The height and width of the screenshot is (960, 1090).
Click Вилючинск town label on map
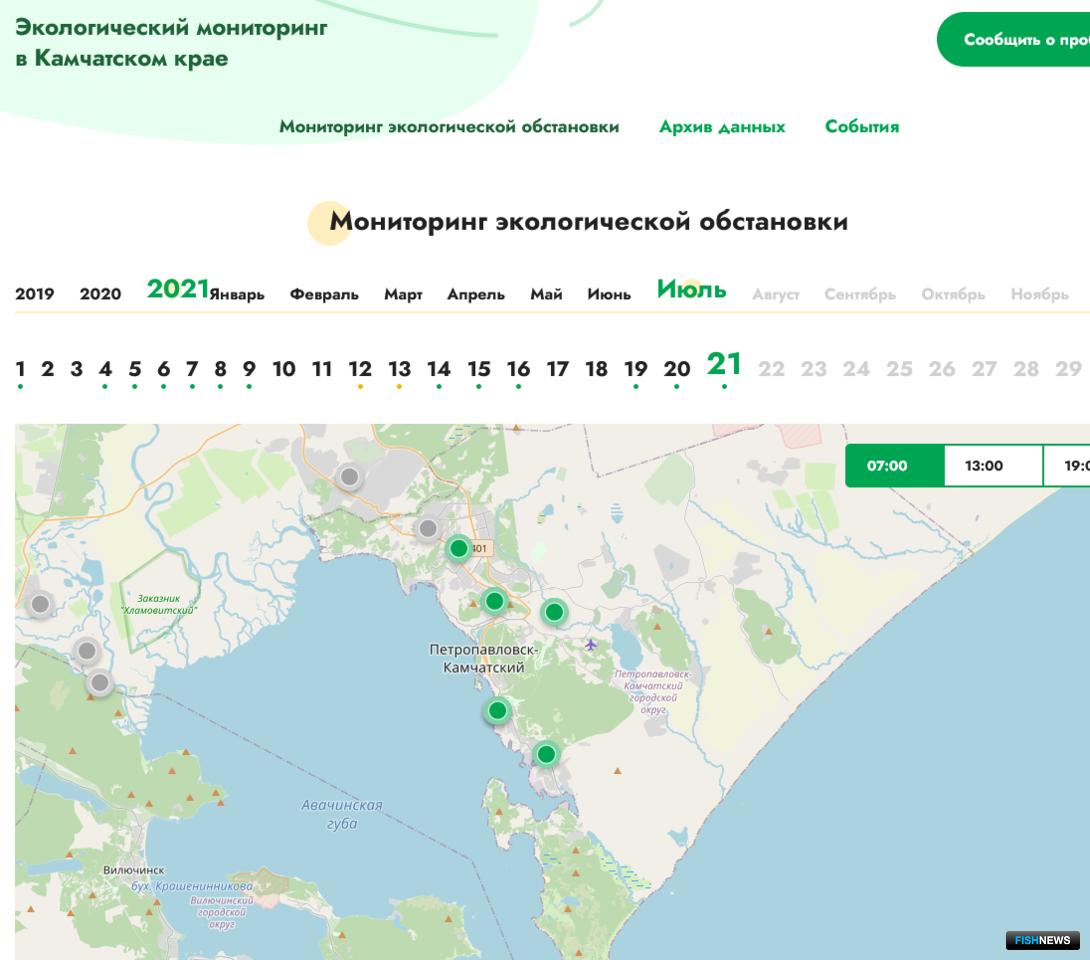coord(133,870)
